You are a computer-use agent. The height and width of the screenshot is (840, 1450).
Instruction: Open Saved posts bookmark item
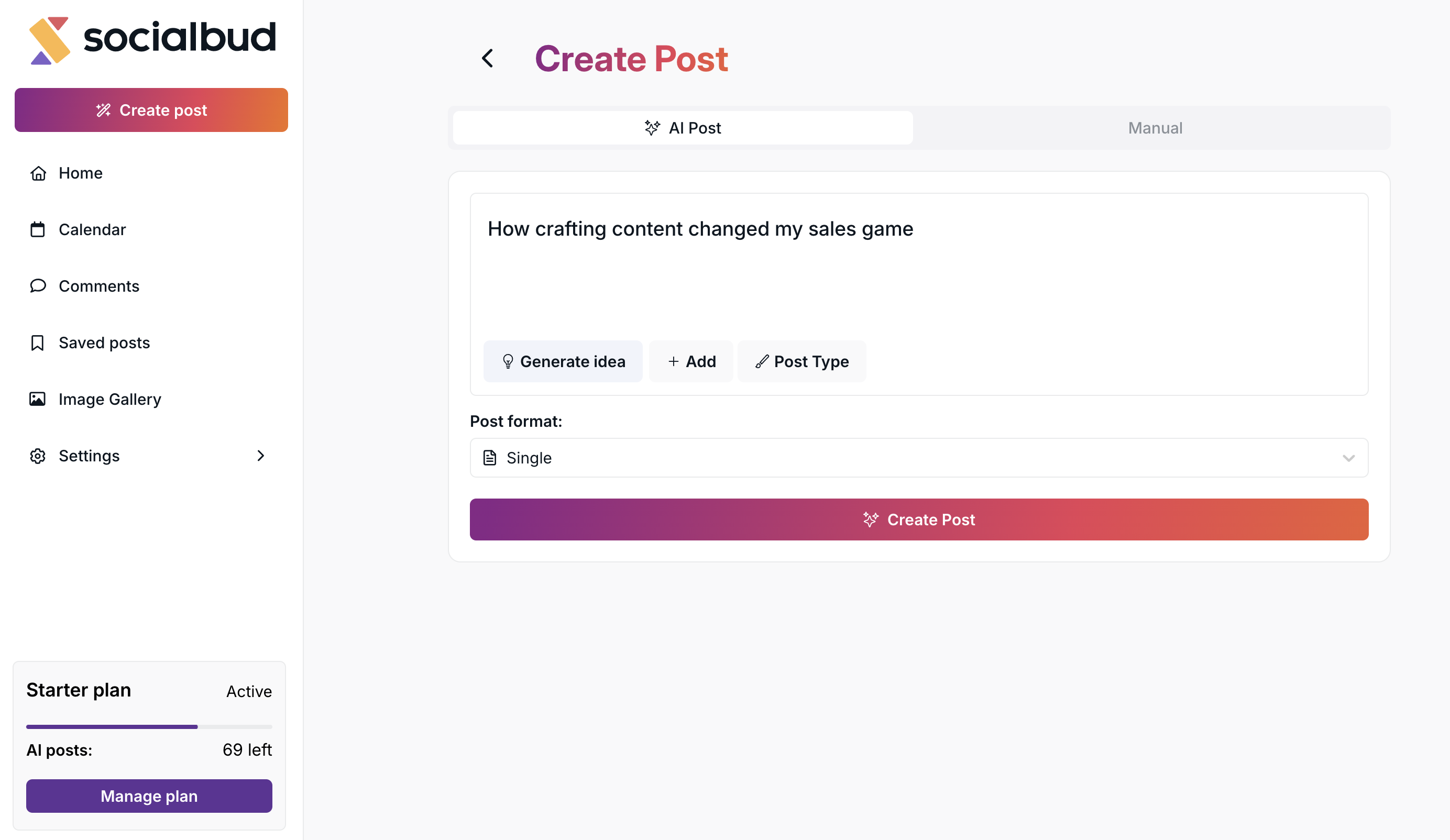click(104, 343)
